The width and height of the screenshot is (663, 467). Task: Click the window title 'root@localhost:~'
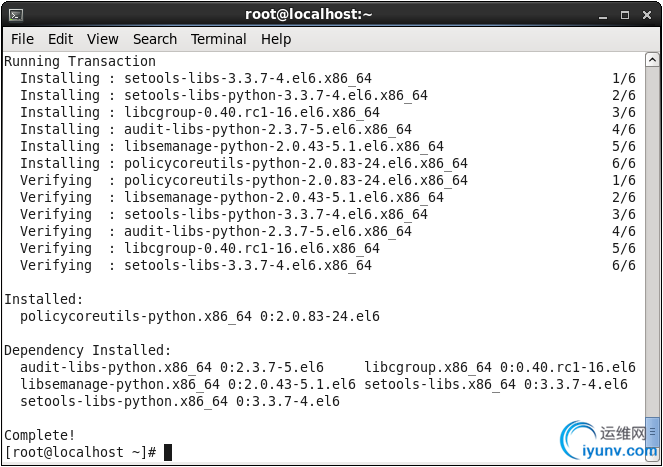pos(309,14)
